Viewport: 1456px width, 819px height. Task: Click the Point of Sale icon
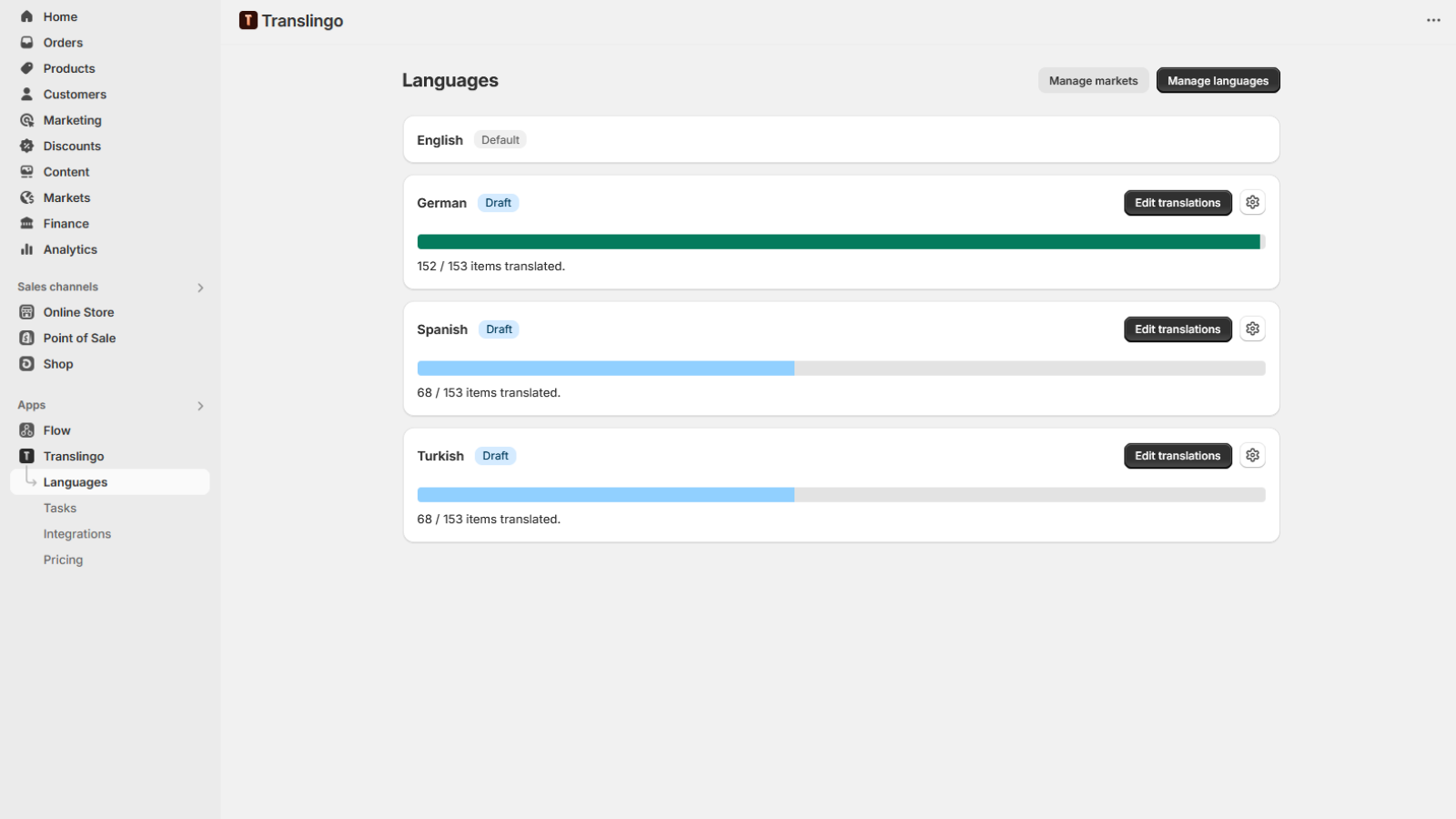point(27,338)
